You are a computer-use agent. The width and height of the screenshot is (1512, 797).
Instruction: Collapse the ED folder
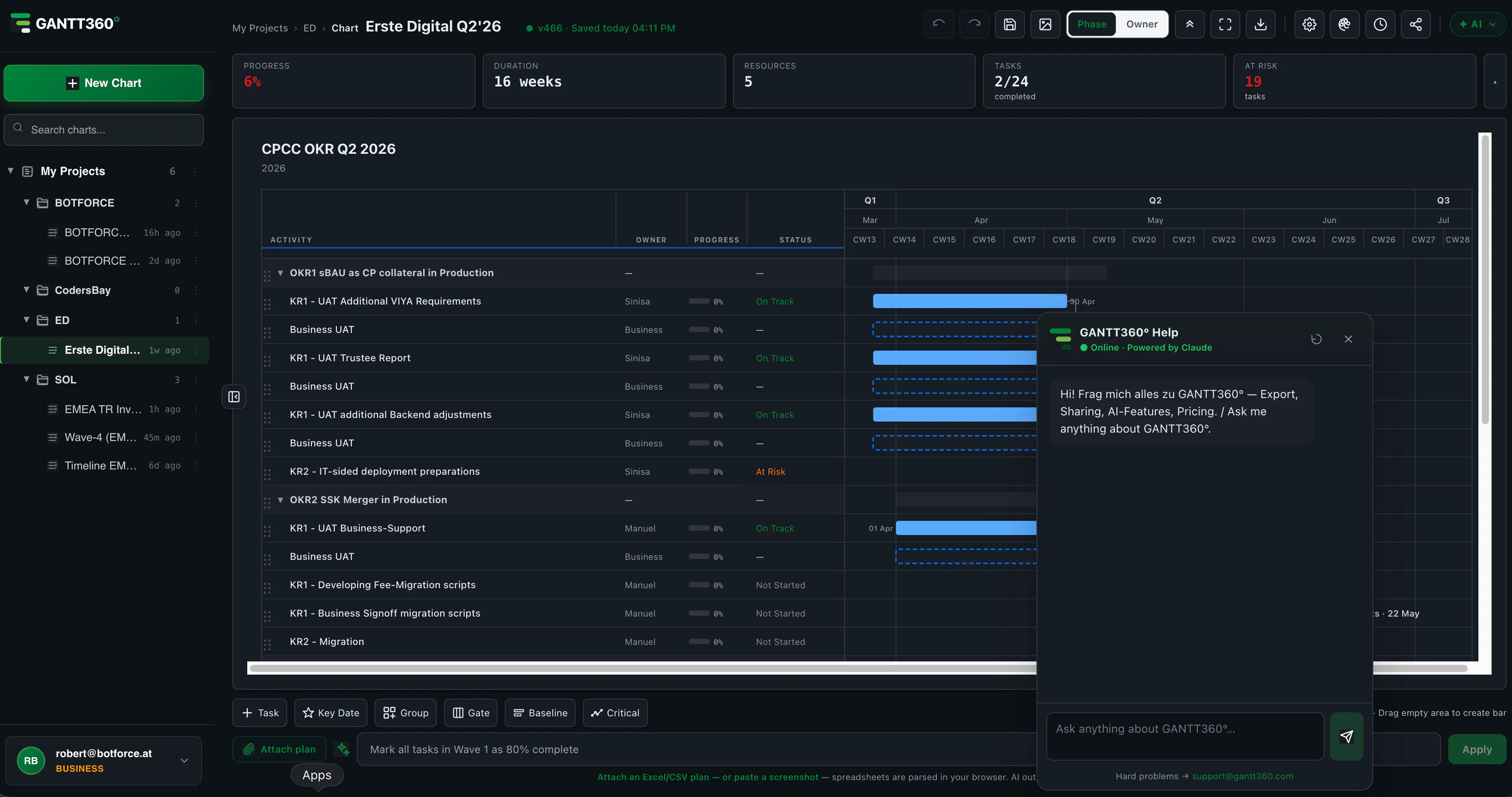(x=27, y=320)
